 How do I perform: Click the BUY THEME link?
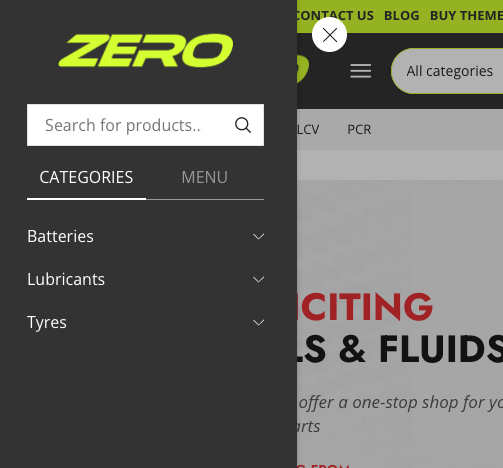(x=466, y=16)
